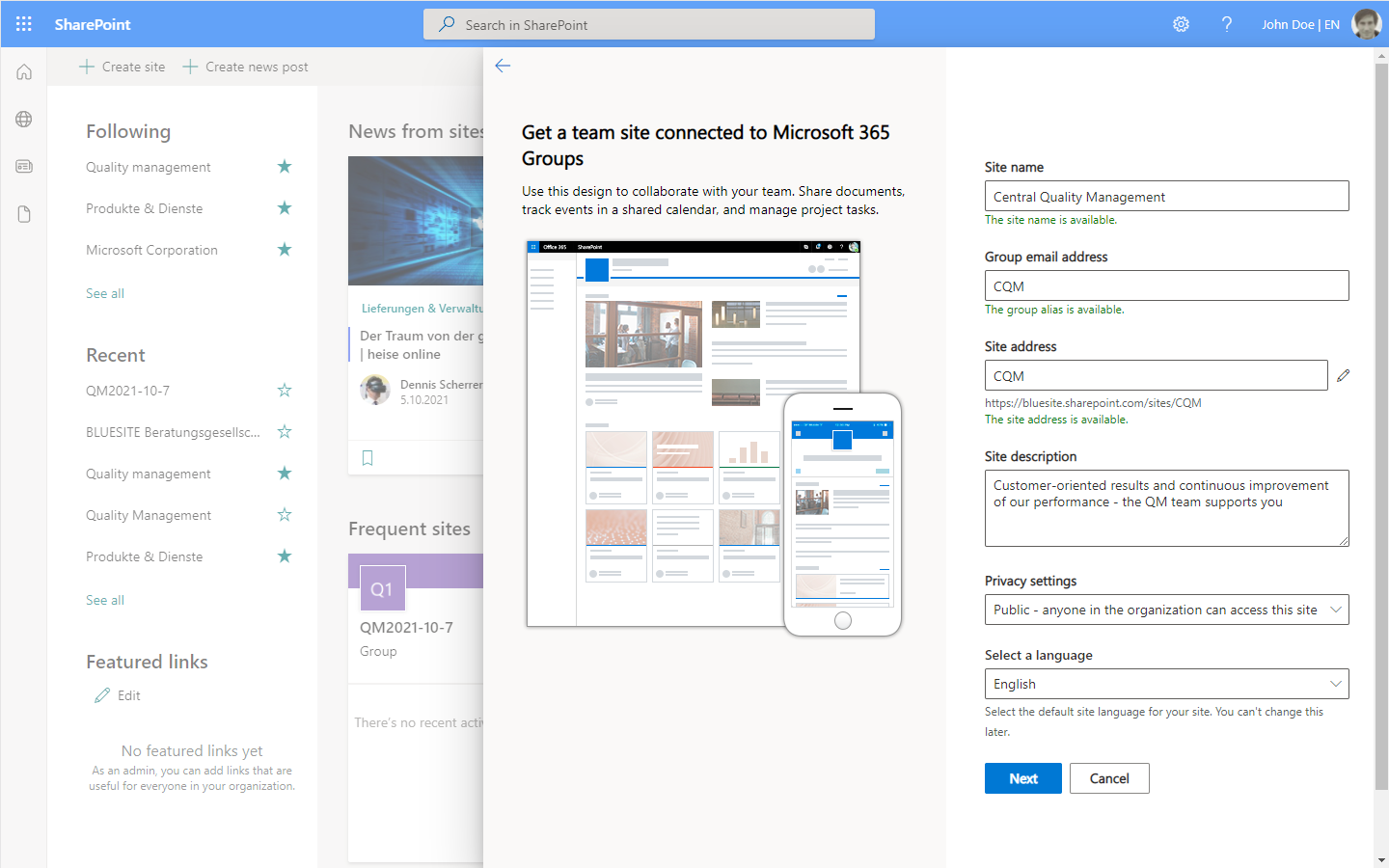Open Dennis Scherrer author avatar
The image size is (1389, 868).
pos(375,390)
